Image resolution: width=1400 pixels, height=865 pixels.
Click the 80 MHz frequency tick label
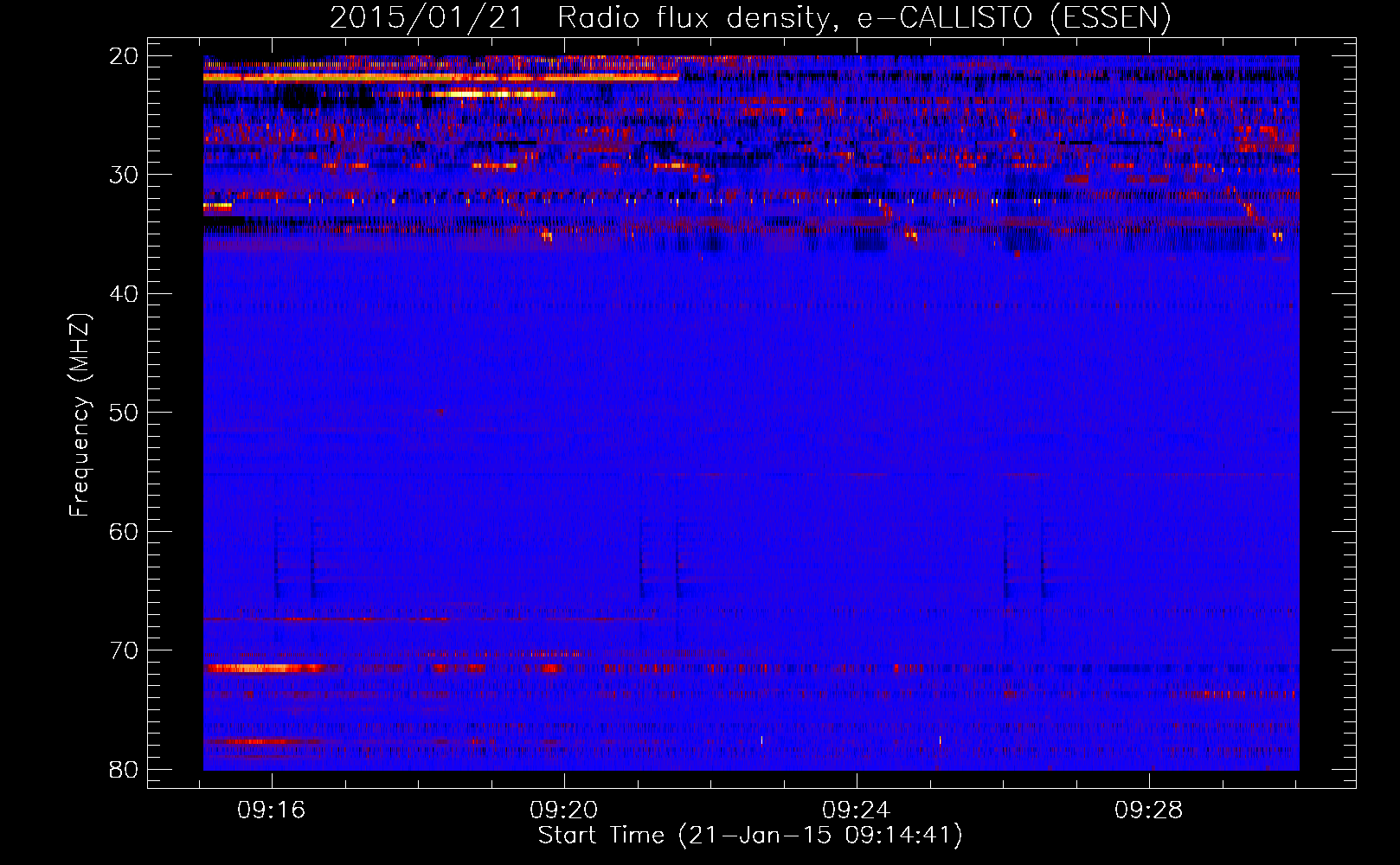(125, 769)
